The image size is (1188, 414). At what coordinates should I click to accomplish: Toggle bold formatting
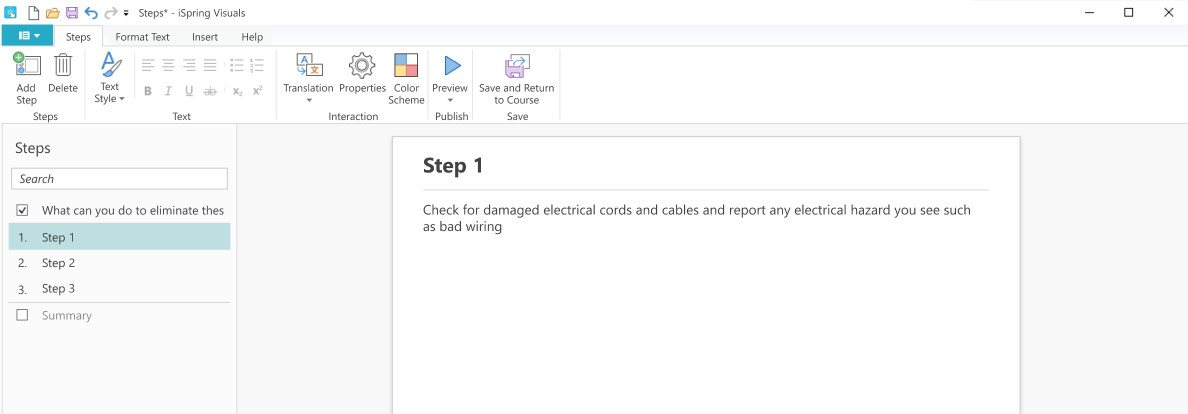pyautogui.click(x=148, y=91)
